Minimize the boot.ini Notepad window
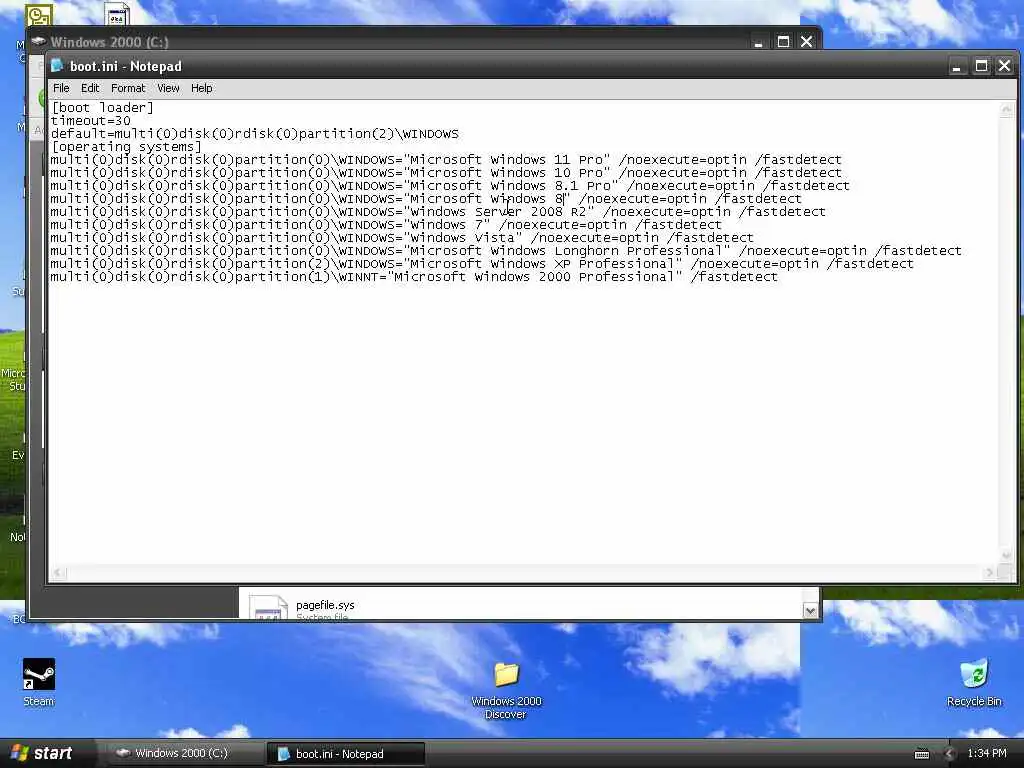This screenshot has width=1024, height=768. [957, 66]
